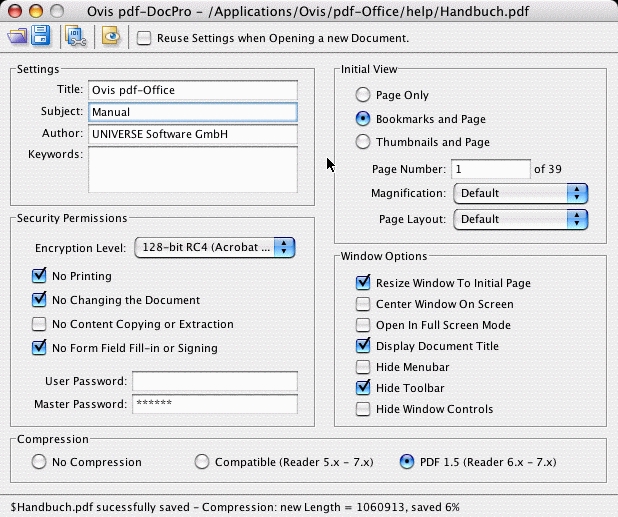
Task: Check No Content Copying or Extraction
Action: click(x=40, y=324)
